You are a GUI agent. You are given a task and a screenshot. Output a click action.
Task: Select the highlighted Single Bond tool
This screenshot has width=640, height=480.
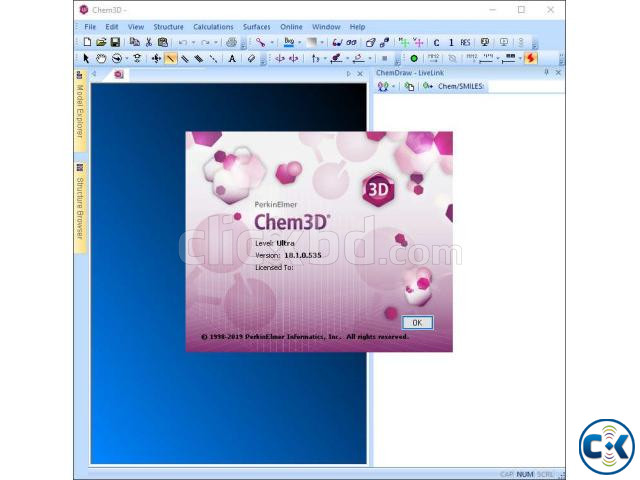tap(171, 58)
